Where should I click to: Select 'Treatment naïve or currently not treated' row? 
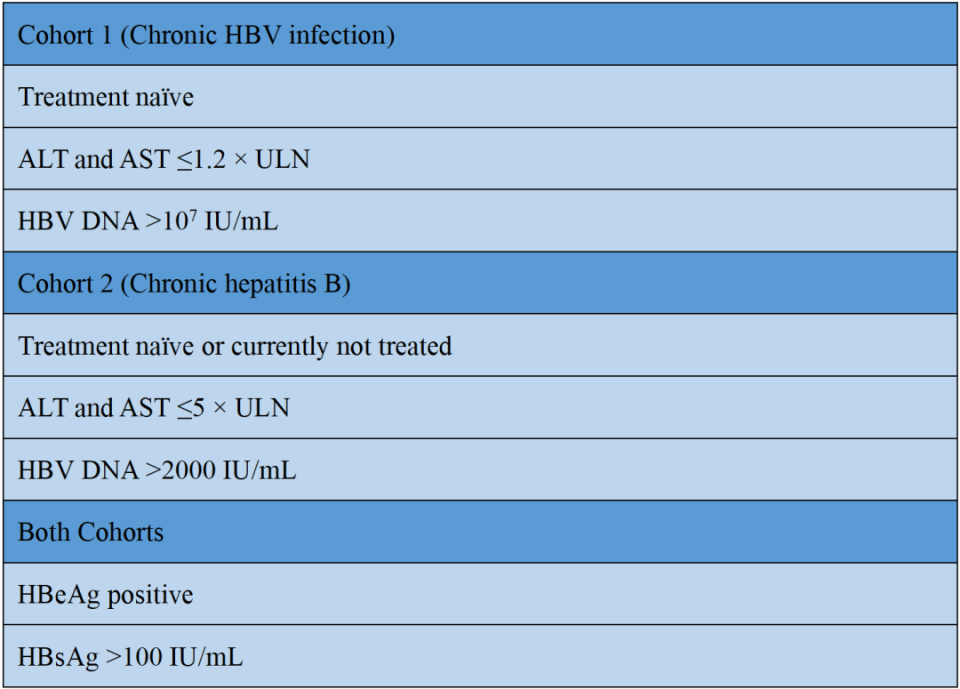[480, 346]
